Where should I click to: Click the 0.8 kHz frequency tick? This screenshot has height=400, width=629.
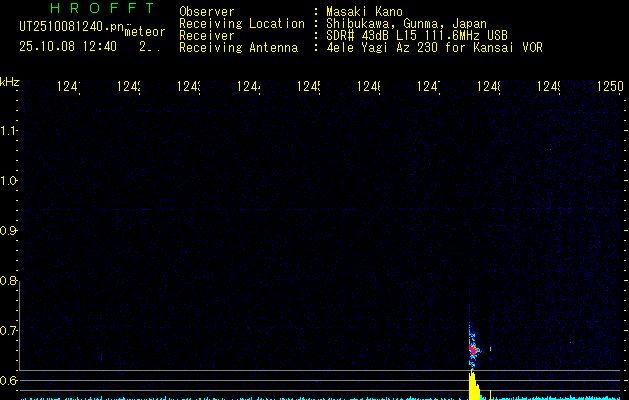click(10, 281)
